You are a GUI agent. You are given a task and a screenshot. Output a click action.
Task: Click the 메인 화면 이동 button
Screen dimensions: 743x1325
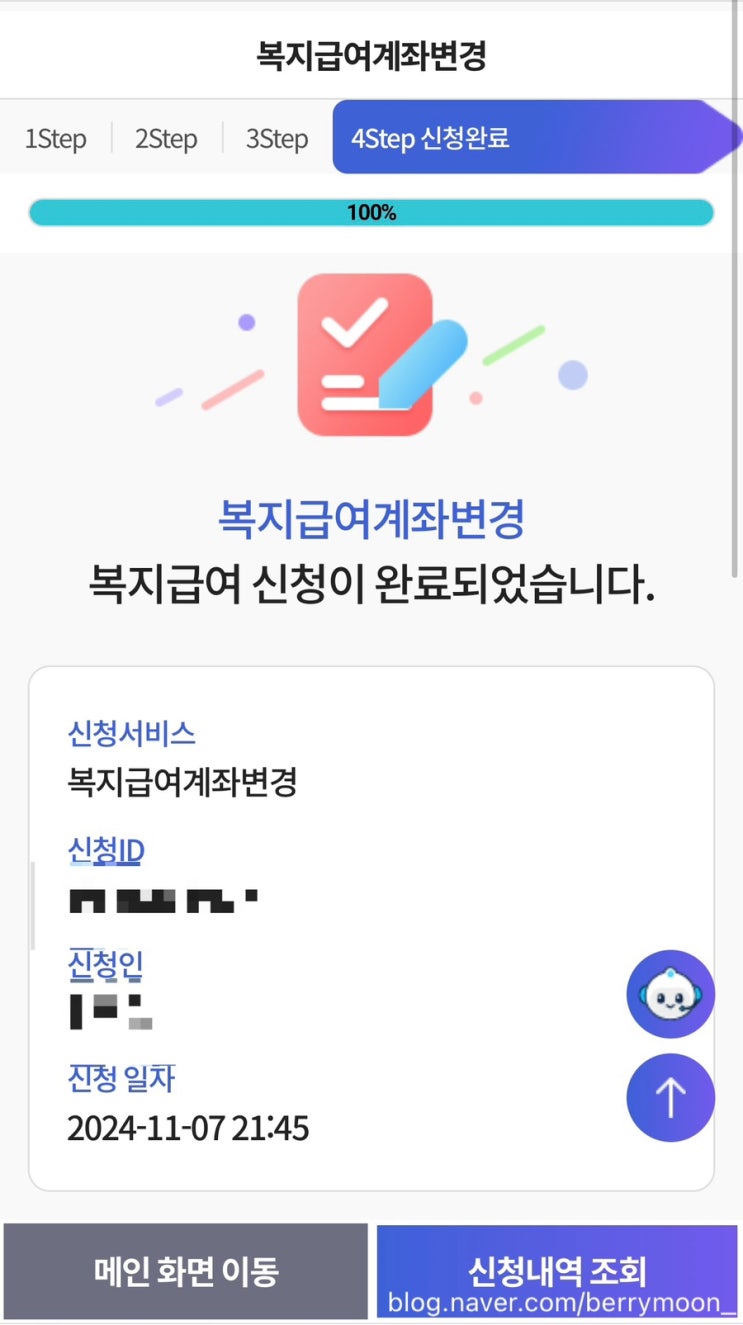pos(186,1271)
